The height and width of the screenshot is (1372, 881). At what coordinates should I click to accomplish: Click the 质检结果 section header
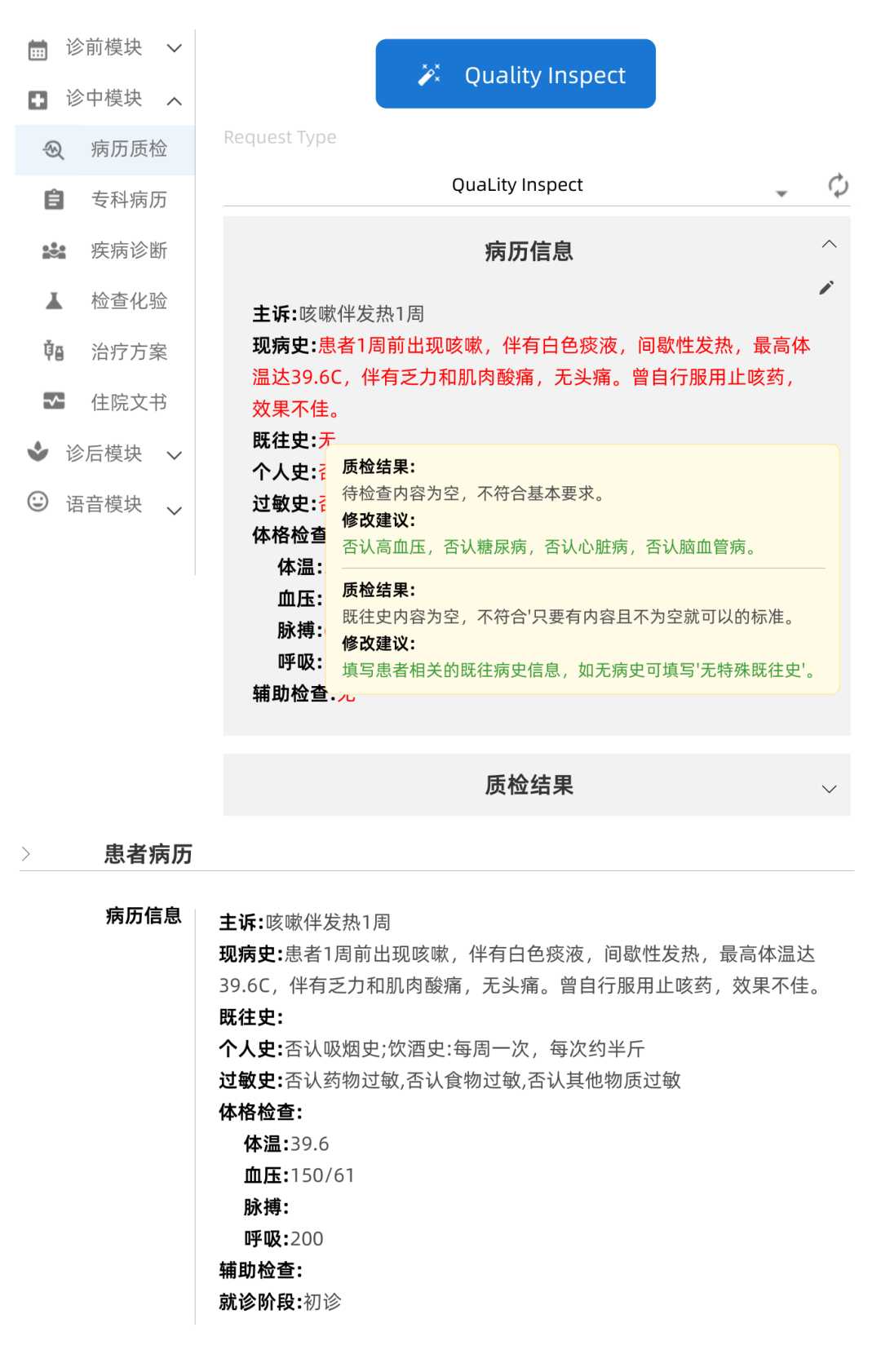click(537, 785)
